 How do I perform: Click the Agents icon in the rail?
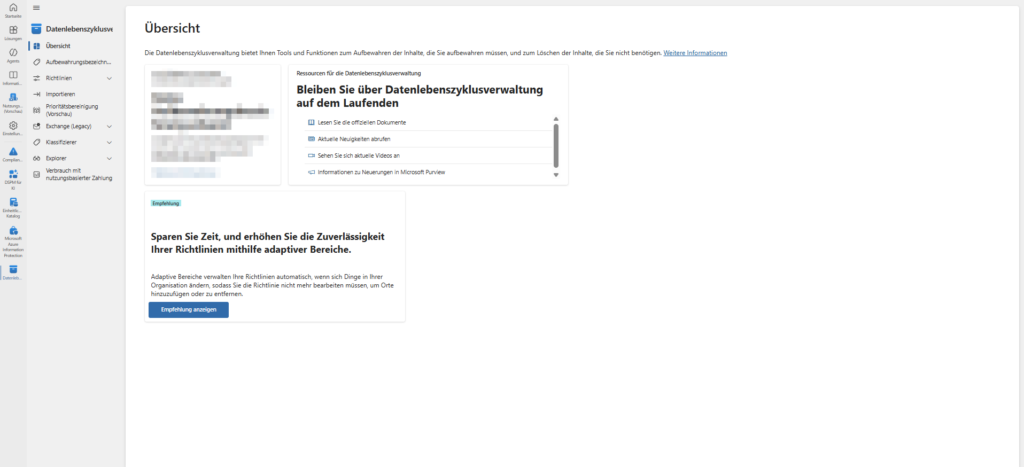[13, 53]
